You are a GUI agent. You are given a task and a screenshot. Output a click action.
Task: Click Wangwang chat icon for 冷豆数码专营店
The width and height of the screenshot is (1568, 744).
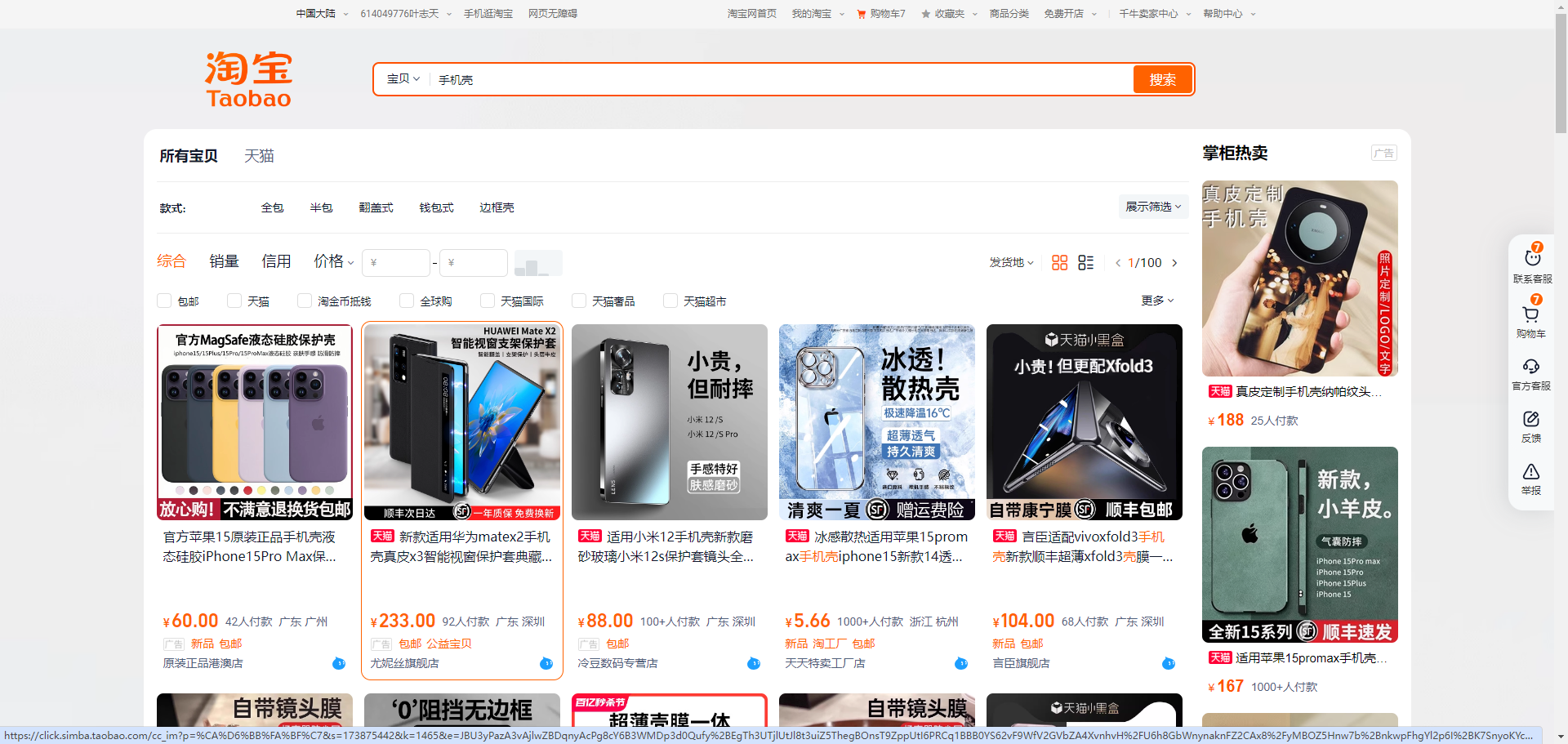pyautogui.click(x=754, y=663)
